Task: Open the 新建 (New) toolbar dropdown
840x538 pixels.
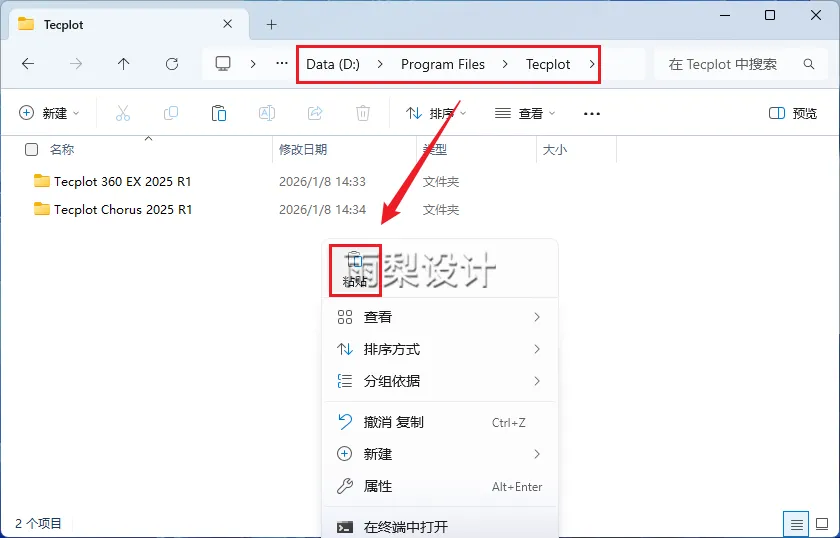Action: tap(49, 113)
